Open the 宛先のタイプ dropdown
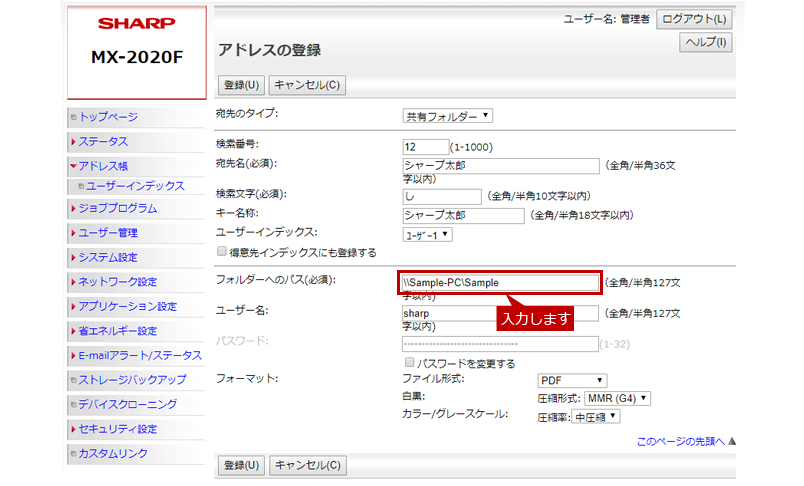Screen dimensions: 804x486 click(447, 116)
